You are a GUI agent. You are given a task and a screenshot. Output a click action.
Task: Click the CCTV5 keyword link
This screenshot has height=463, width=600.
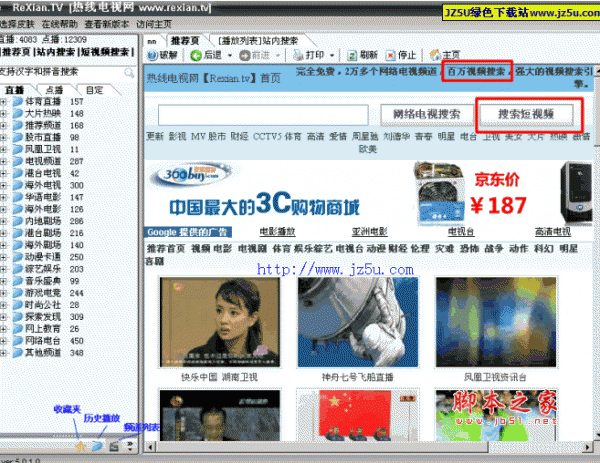point(267,136)
